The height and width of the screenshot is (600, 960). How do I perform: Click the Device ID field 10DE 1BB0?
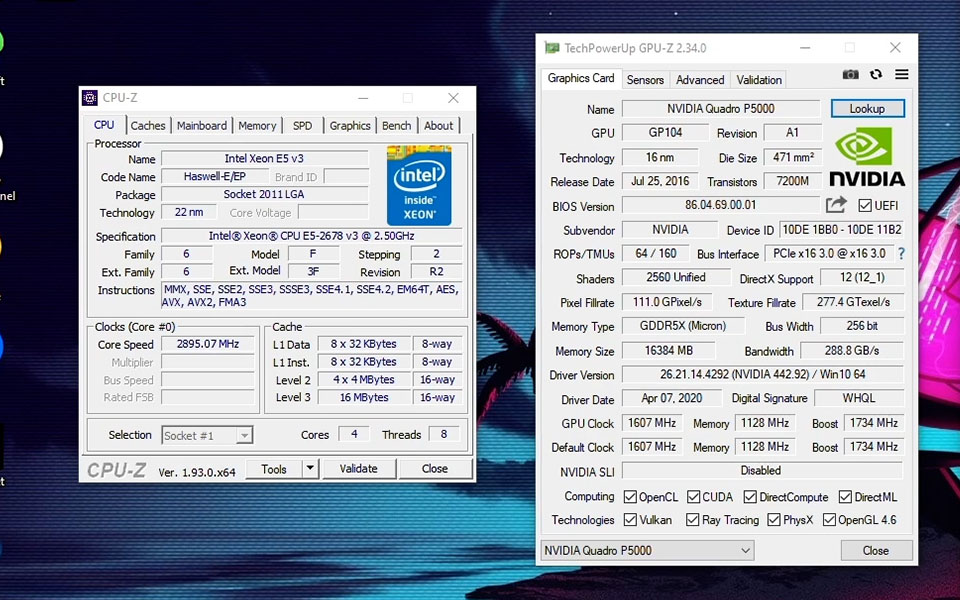[x=842, y=230]
